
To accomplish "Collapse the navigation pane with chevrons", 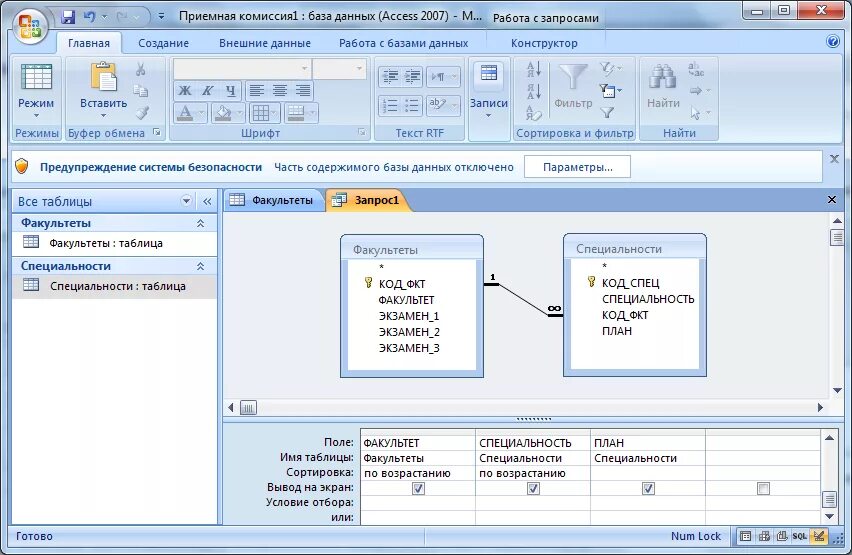I will click(207, 201).
